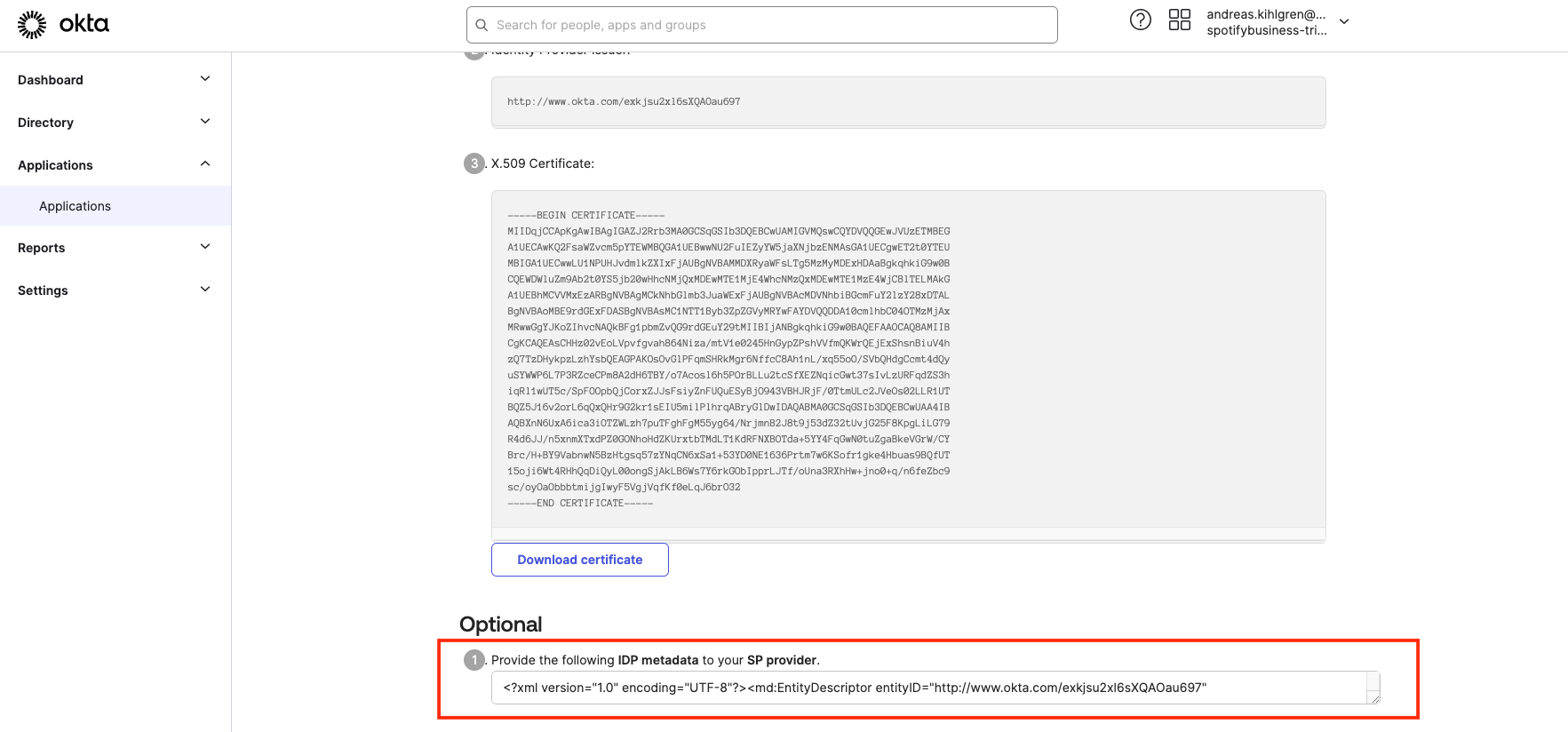Select the Applications sub-item in sidebar
The image size is (1568, 732).
[x=76, y=206]
